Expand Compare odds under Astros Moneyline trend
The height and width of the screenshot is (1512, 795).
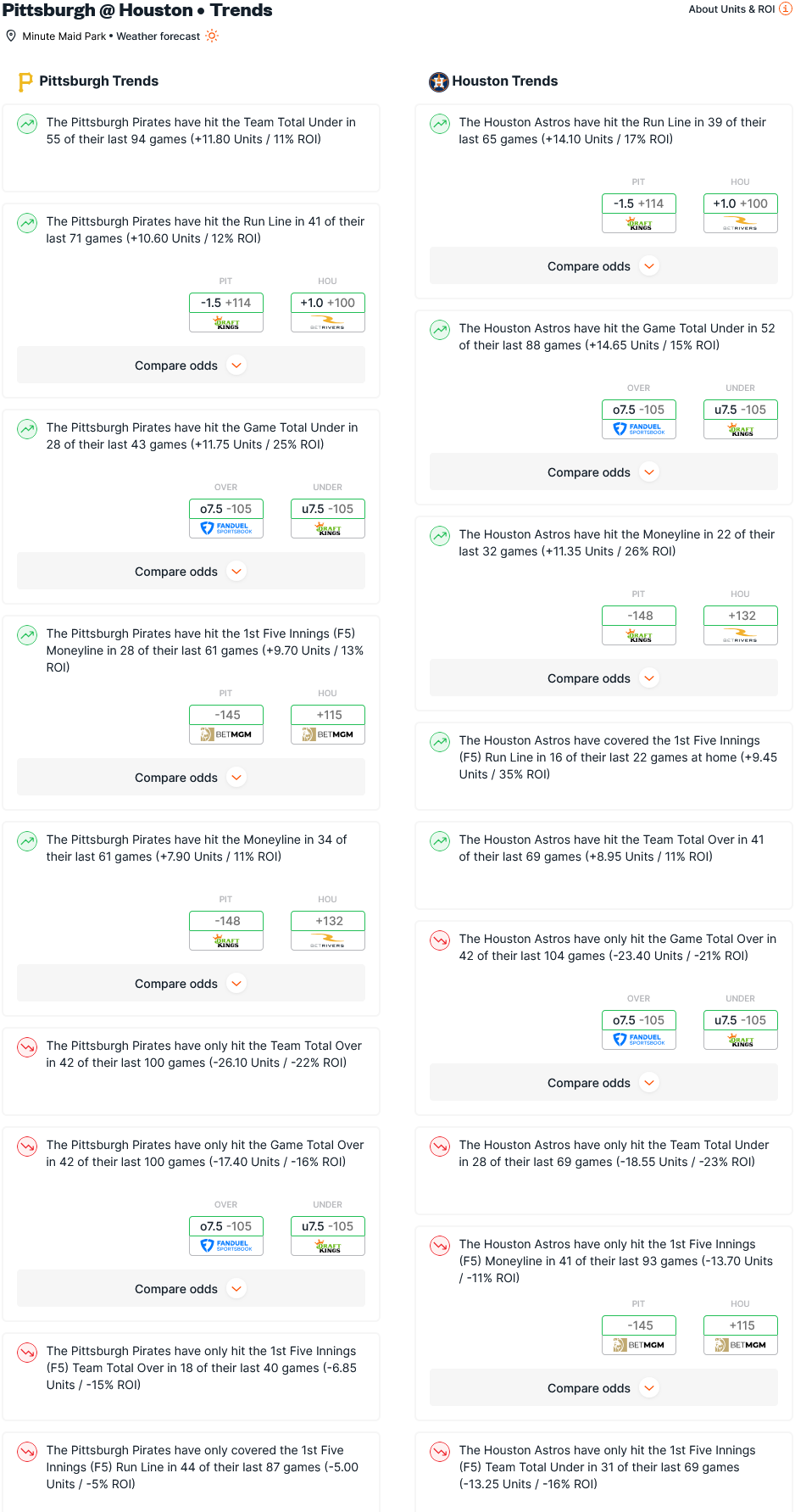pyautogui.click(x=603, y=678)
